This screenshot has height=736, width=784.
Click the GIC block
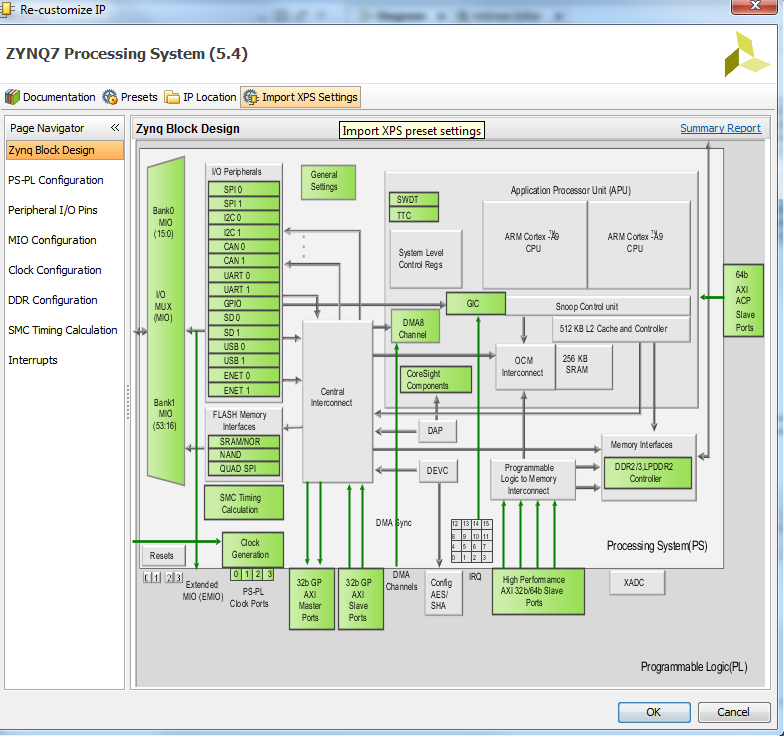[x=476, y=304]
